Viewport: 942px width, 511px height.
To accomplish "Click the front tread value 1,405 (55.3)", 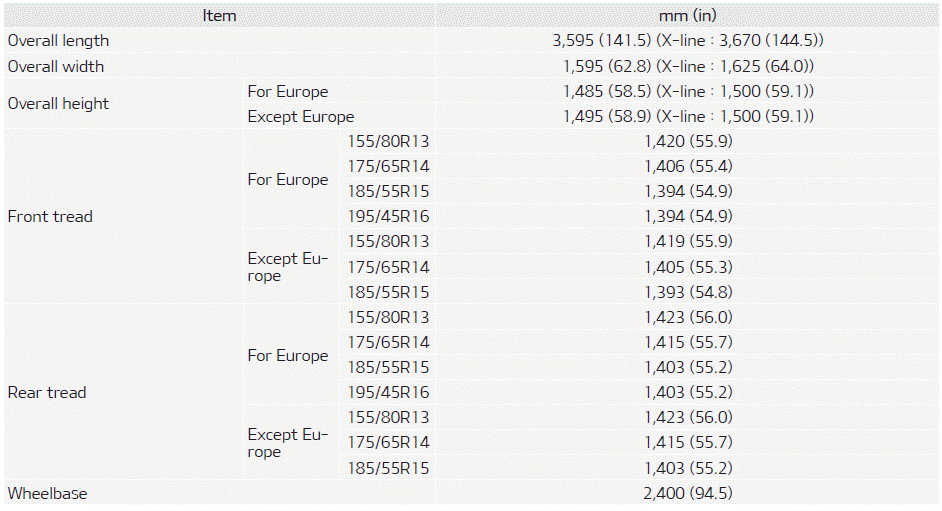I will click(688, 267).
